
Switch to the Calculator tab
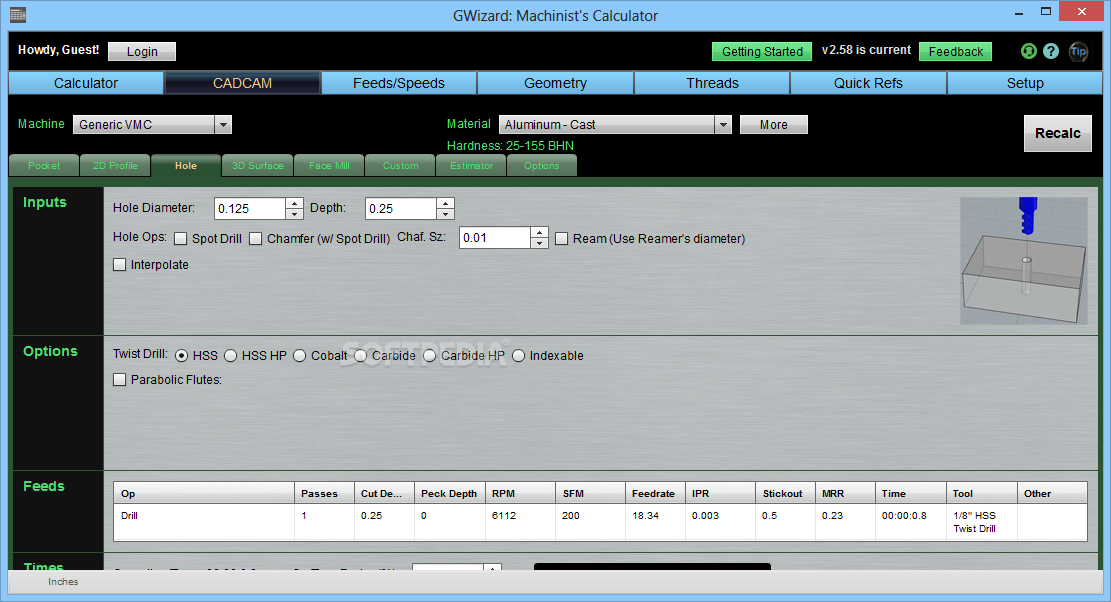click(x=86, y=83)
